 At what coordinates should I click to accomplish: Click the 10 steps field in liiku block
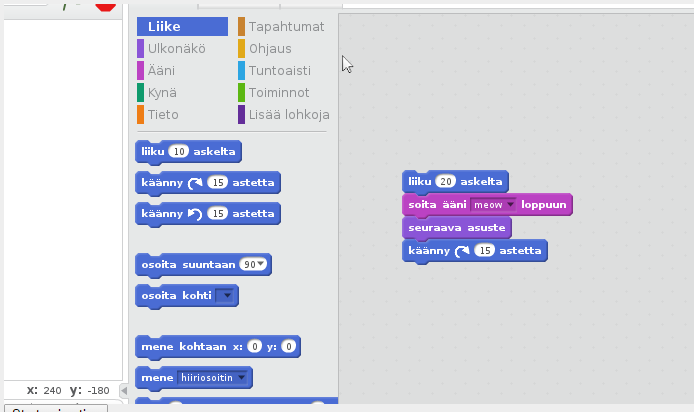[179, 152]
